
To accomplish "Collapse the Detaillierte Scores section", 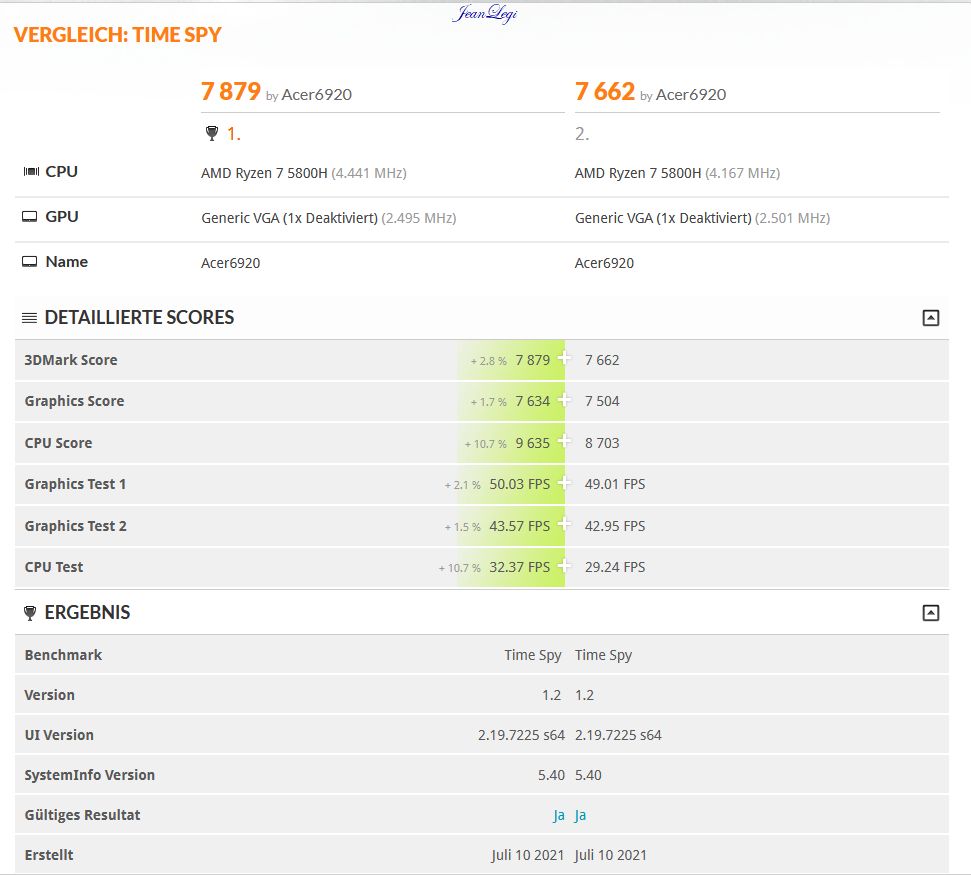I will tap(930, 318).
